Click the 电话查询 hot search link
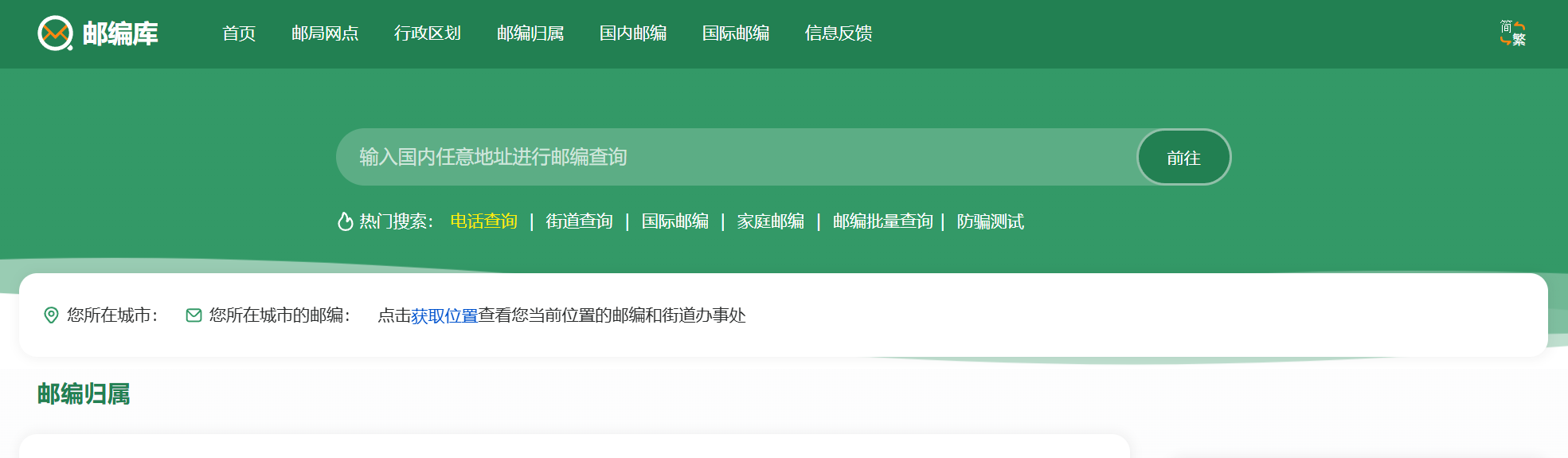The height and width of the screenshot is (458, 1568). tap(483, 221)
